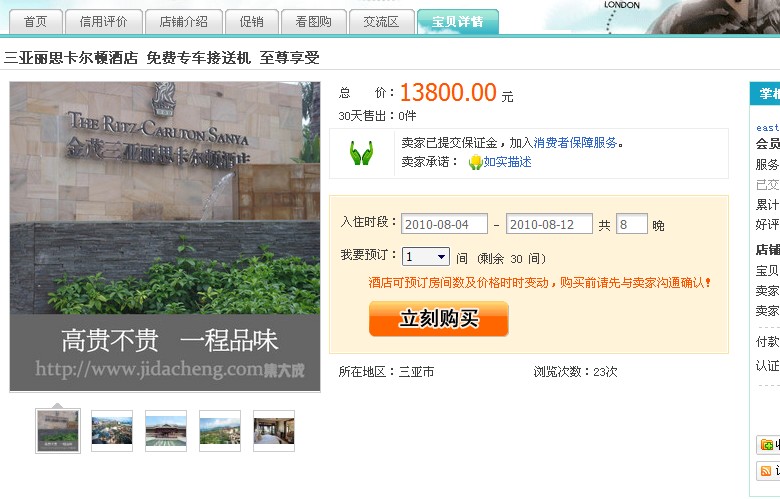Select the second thumbnail showing aerial resort view
780x499 pixels.
pos(112,430)
